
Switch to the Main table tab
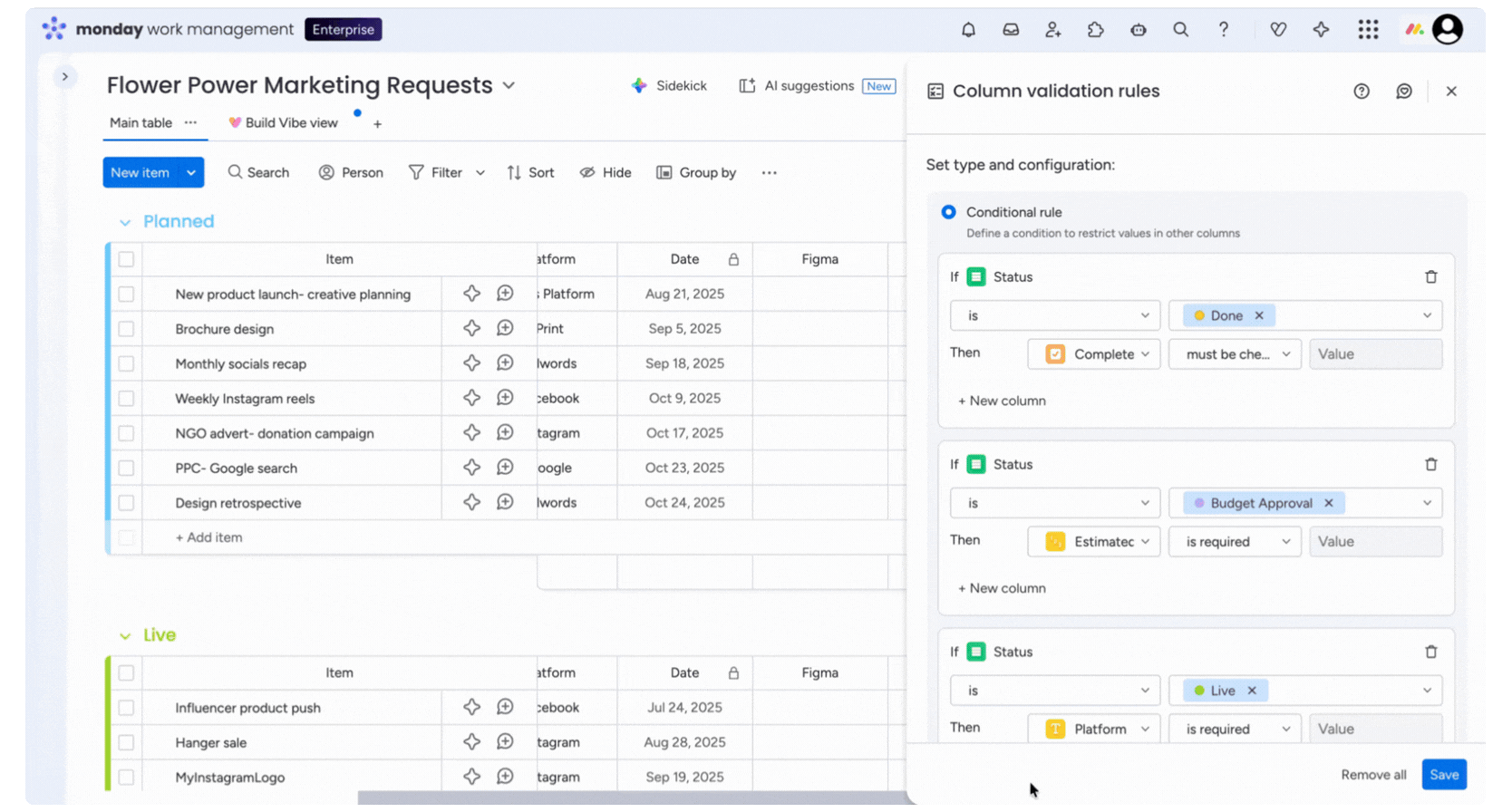[x=141, y=123]
